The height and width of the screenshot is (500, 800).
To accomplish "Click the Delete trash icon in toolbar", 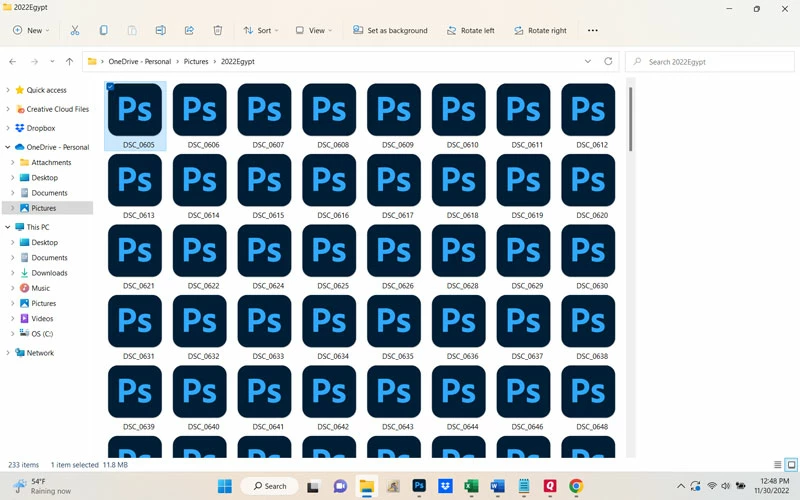I will click(x=217, y=31).
